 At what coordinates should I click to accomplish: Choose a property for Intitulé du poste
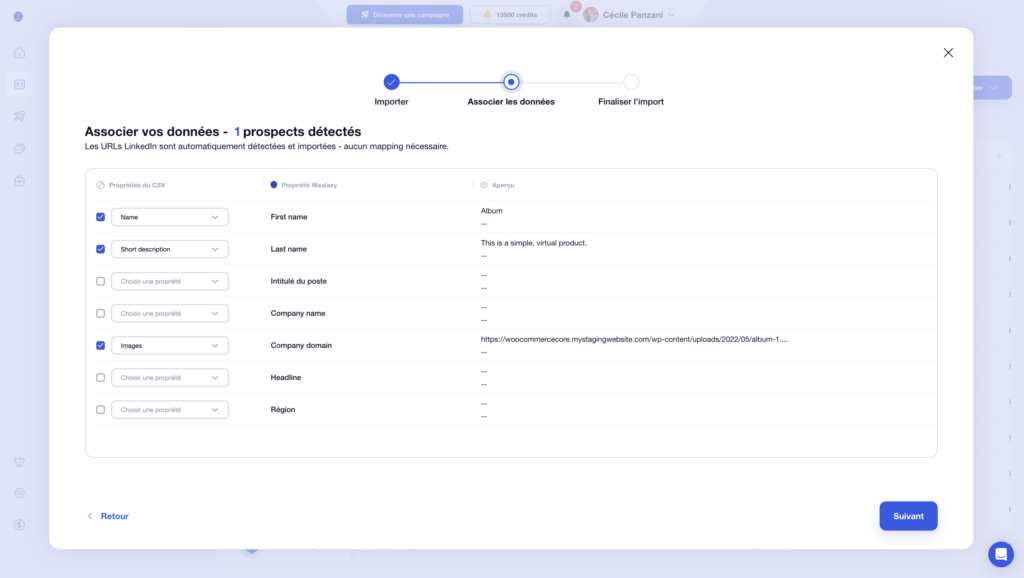170,281
